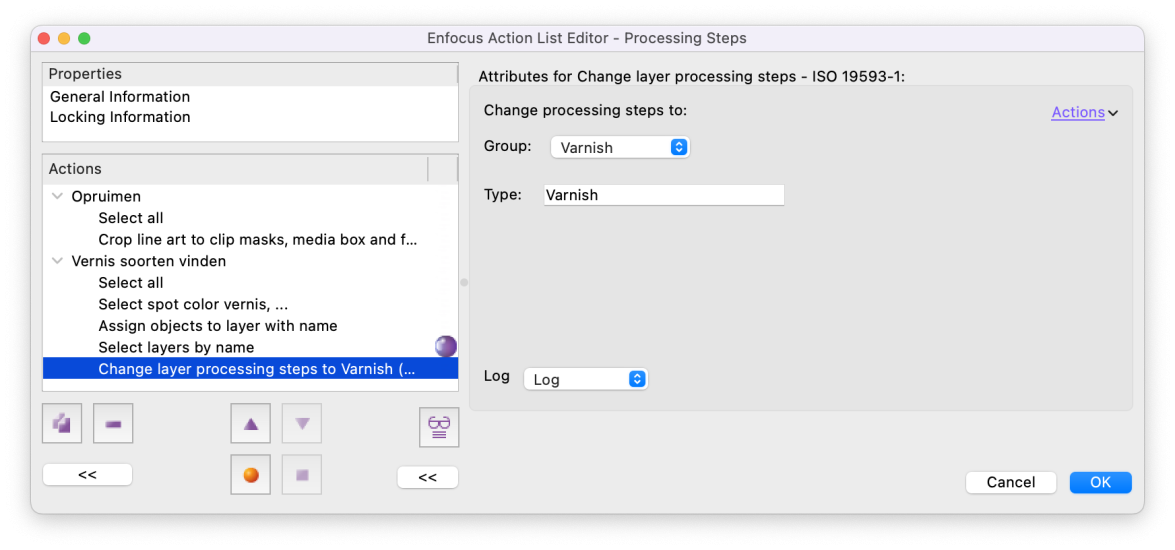The height and width of the screenshot is (550, 1175).
Task: Select General Information in Properties
Action: click(x=120, y=97)
